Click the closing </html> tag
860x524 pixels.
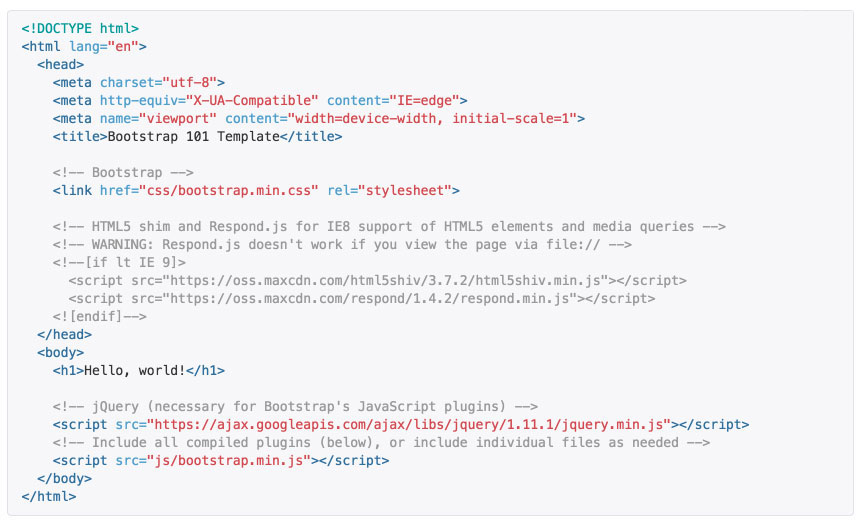click(x=49, y=496)
